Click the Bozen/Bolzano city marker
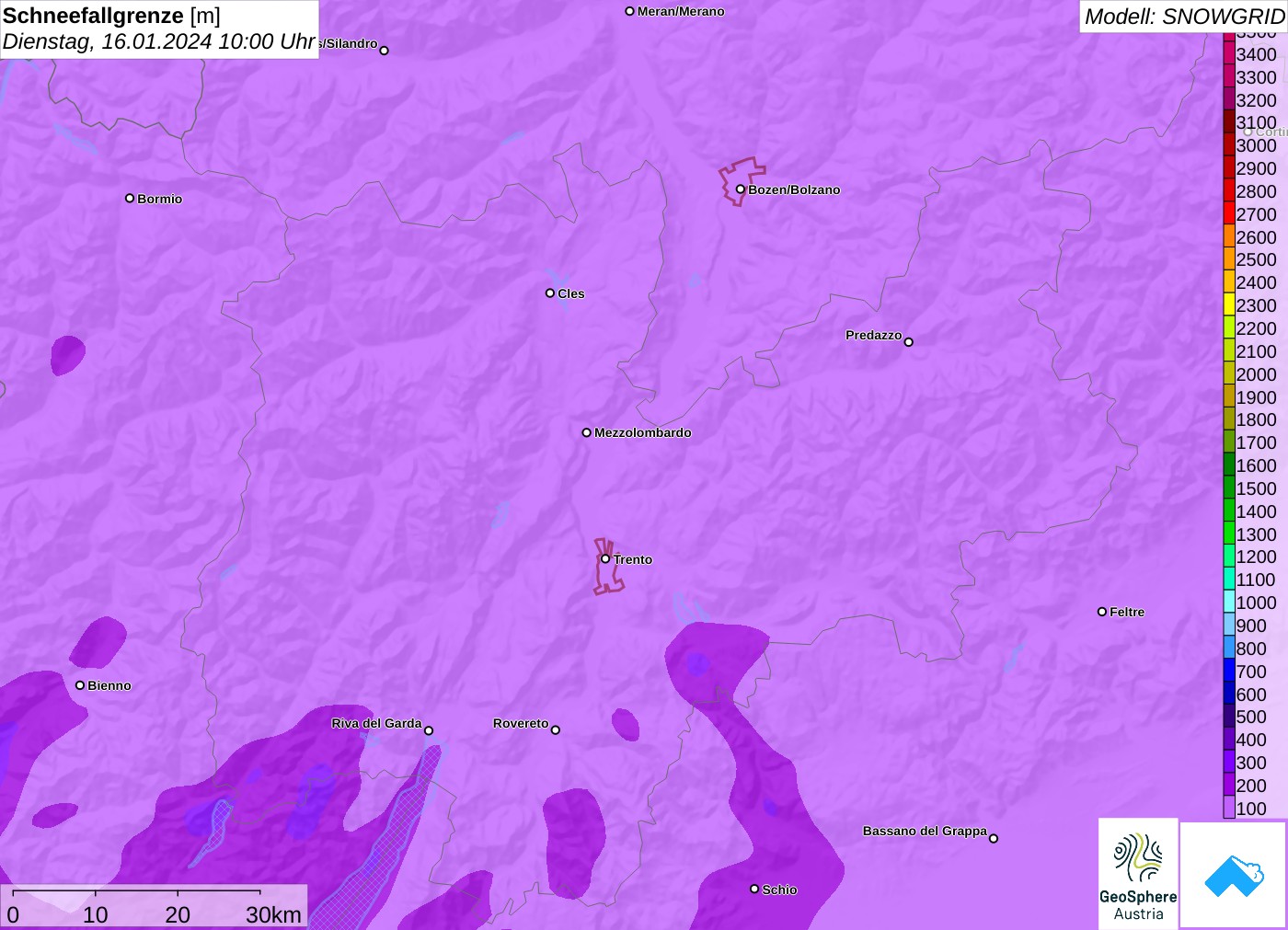 (x=741, y=189)
